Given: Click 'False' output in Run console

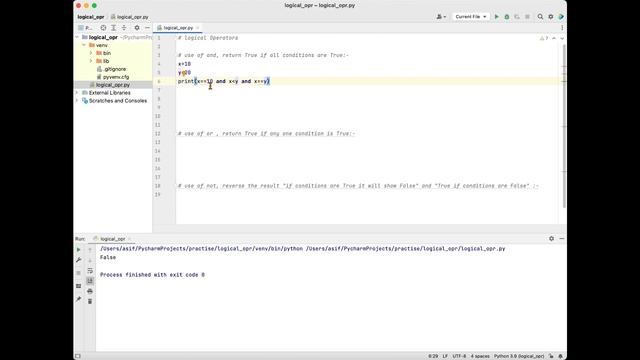Looking at the screenshot, I should click(108, 258).
